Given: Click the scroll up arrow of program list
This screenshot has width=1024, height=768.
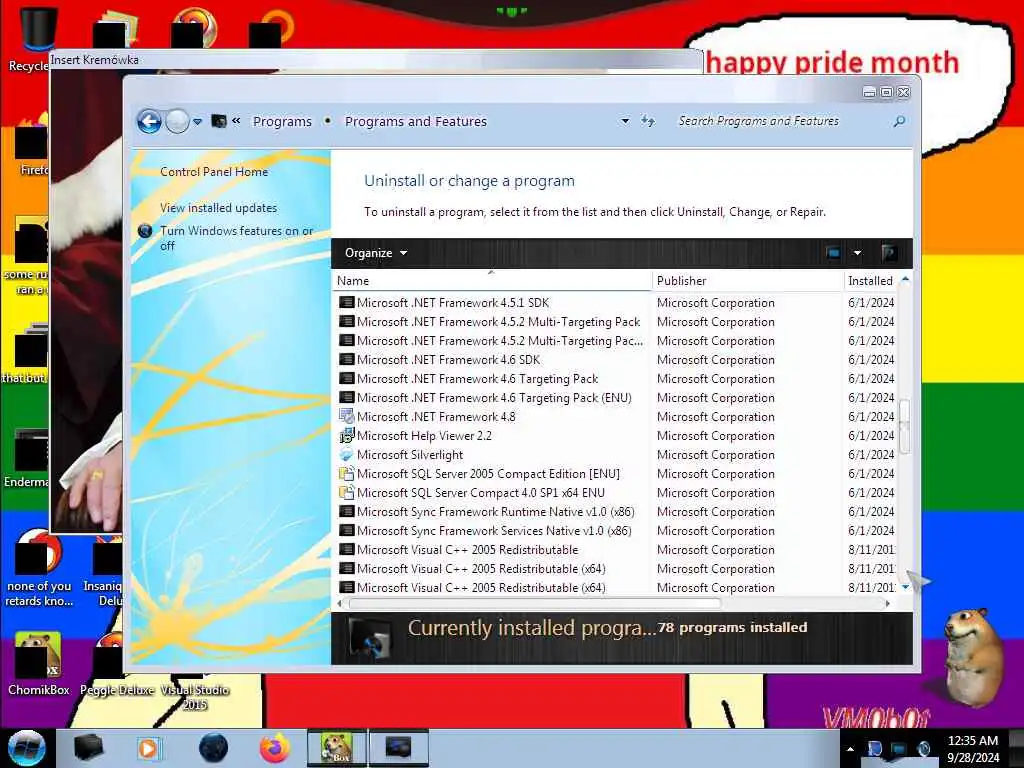Looking at the screenshot, I should [905, 280].
